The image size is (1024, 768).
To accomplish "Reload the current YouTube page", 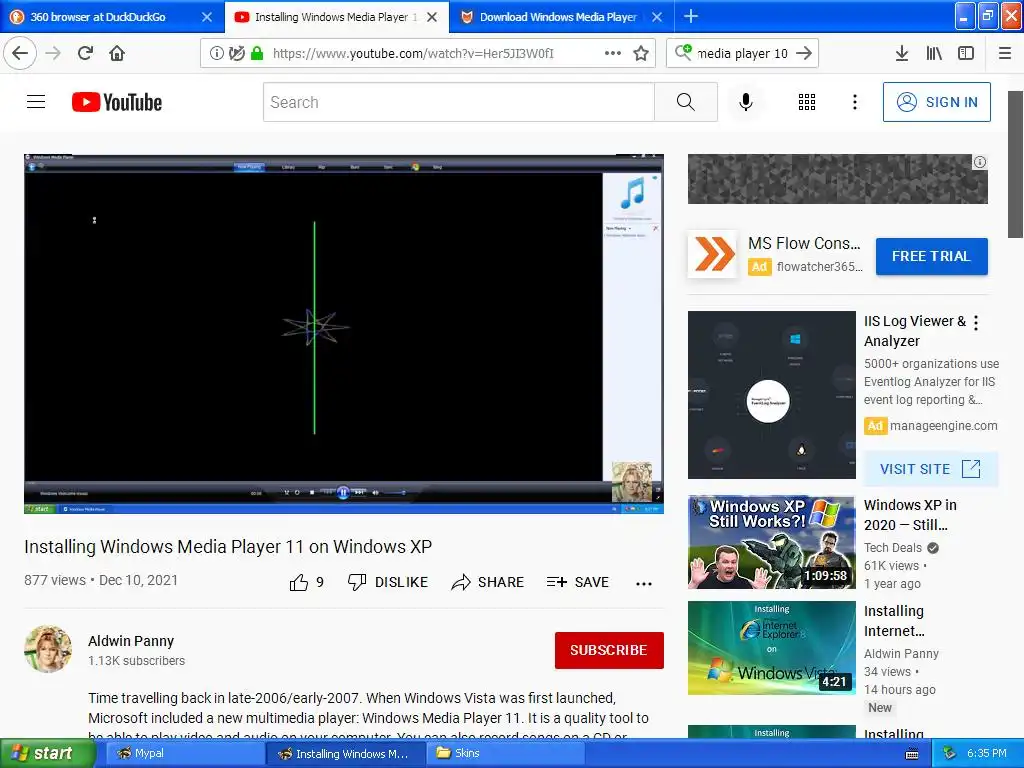I will coord(86,53).
